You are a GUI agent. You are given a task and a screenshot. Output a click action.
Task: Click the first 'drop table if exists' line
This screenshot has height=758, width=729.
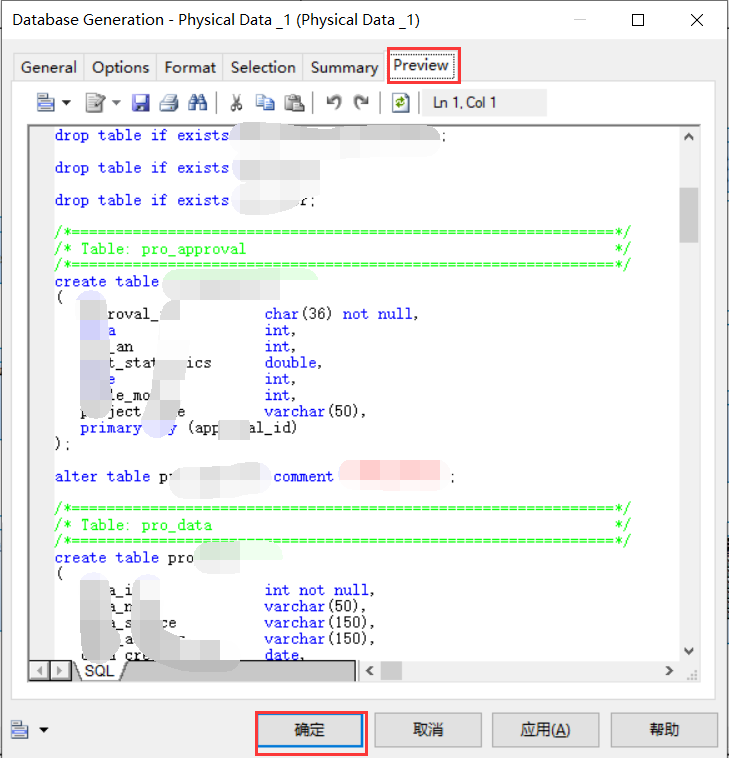(x=142, y=135)
